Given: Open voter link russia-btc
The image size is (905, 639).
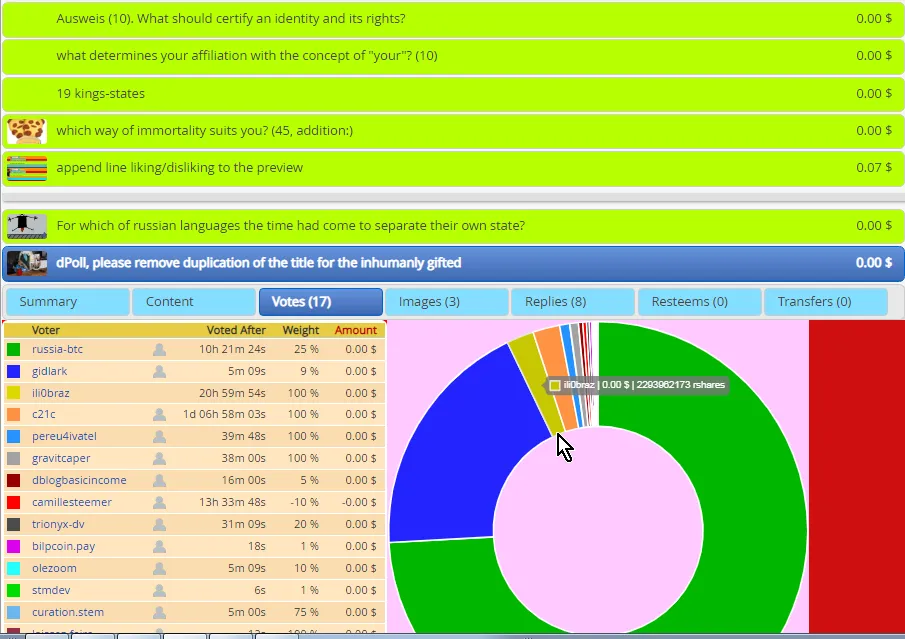Looking at the screenshot, I should pyautogui.click(x=57, y=349).
